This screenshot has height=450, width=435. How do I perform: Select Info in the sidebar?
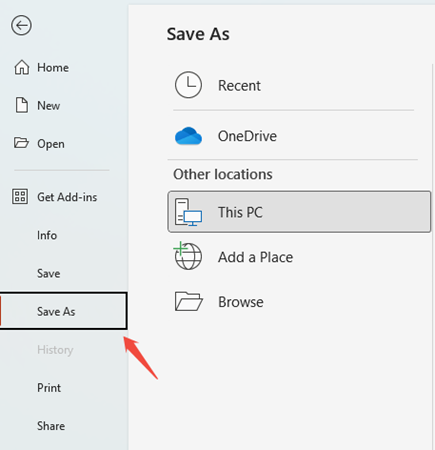(47, 235)
